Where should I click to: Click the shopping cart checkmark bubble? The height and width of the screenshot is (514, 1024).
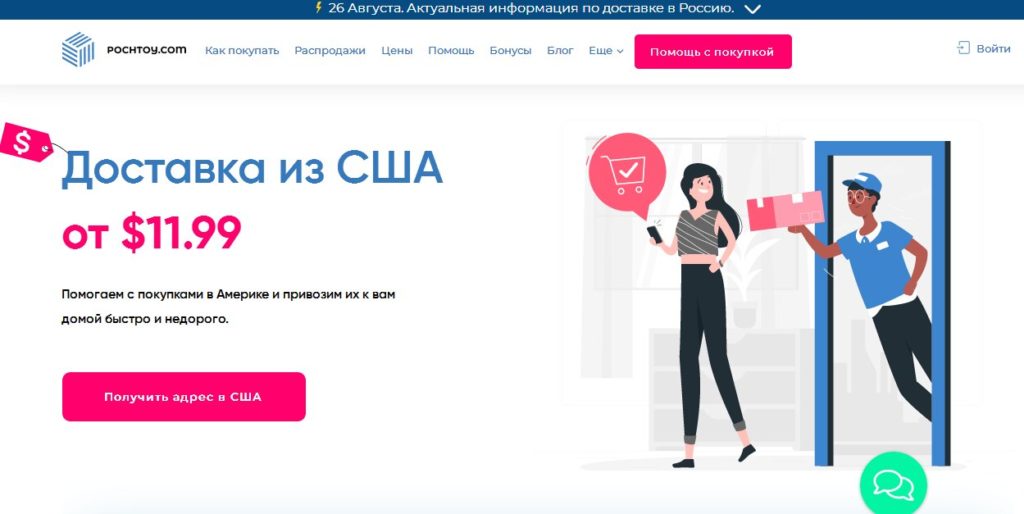click(626, 174)
